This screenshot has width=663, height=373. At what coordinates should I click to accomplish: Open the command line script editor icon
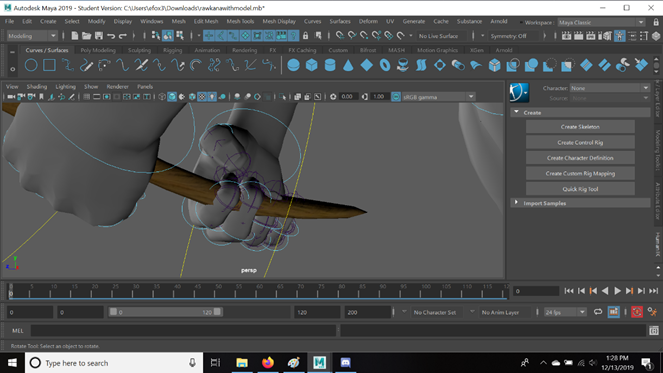click(654, 331)
